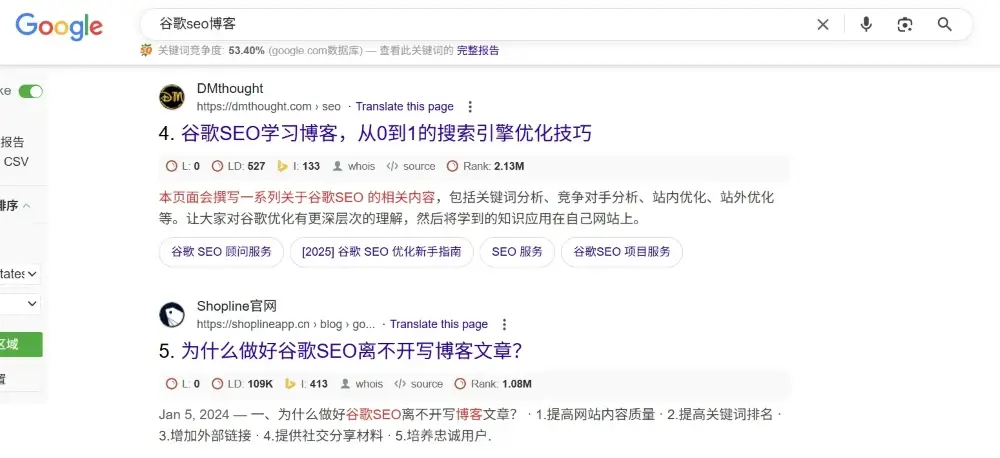Open the SEO 服务 sitelink chip
The height and width of the screenshot is (458, 1000).
517,252
